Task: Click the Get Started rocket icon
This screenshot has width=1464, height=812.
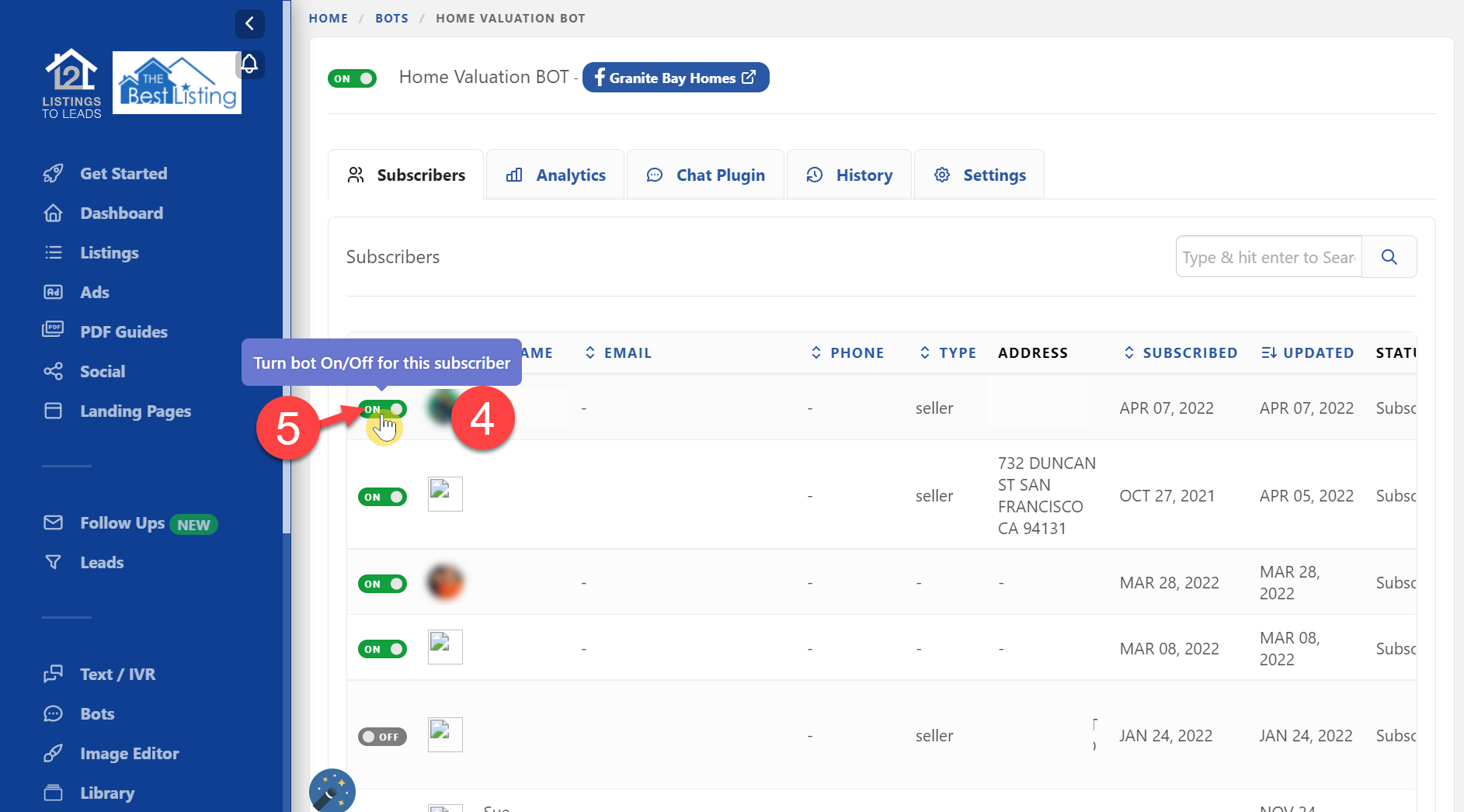Action: click(x=53, y=173)
